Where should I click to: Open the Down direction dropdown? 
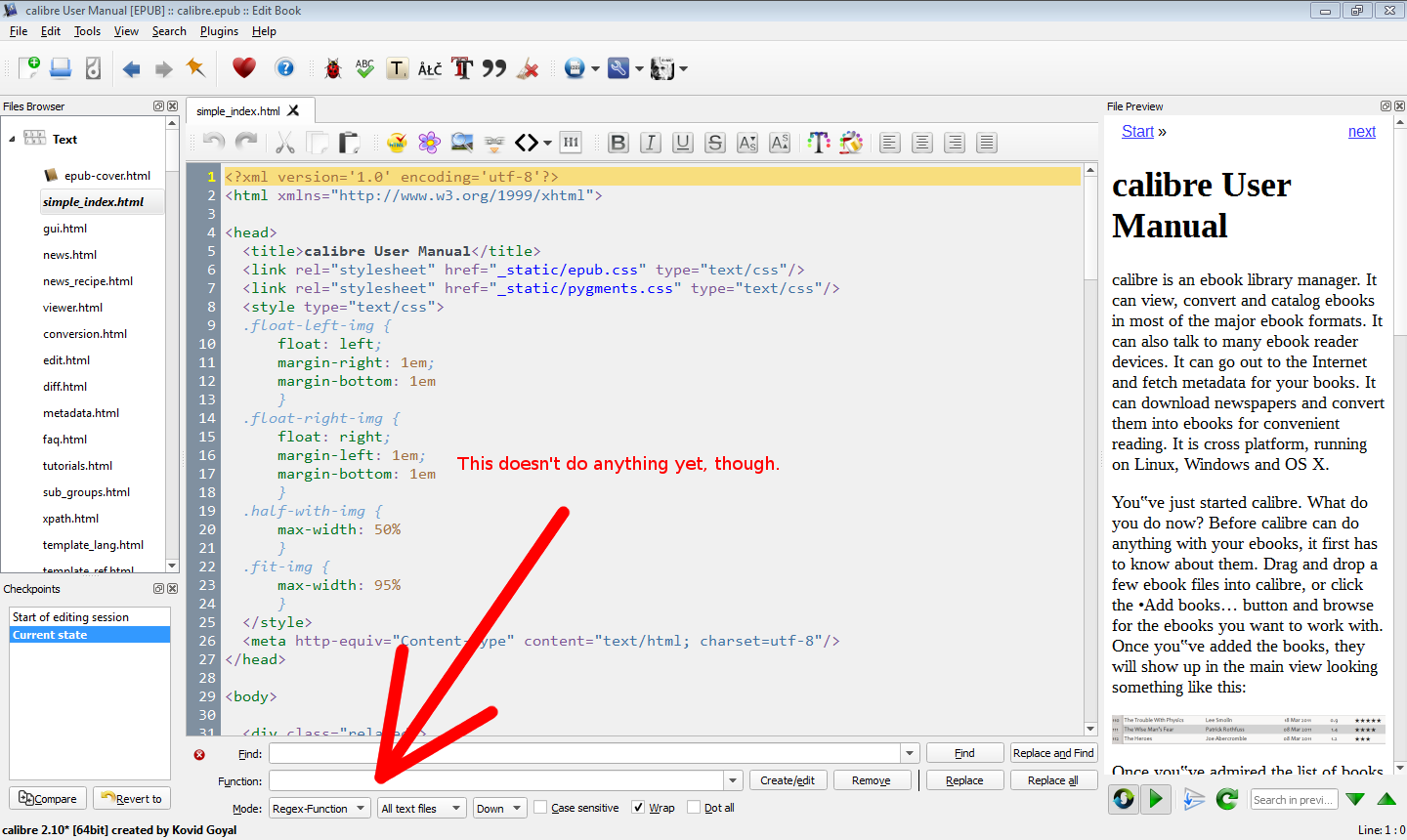[499, 808]
